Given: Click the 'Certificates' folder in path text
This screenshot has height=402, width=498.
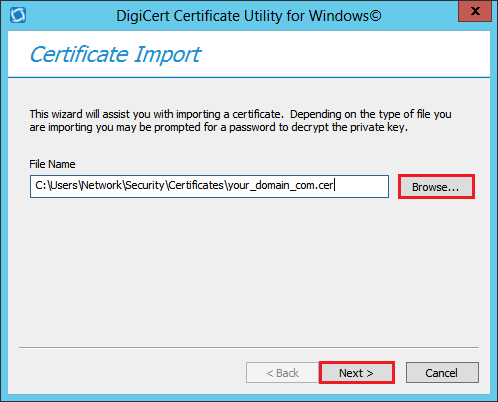Looking at the screenshot, I should (x=196, y=185).
